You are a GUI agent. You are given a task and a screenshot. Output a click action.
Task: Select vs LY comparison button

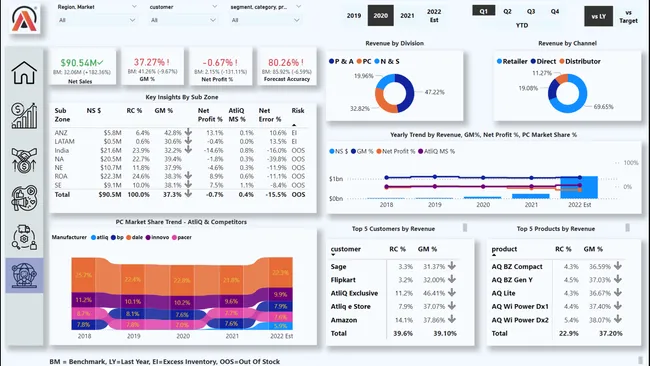[599, 16]
